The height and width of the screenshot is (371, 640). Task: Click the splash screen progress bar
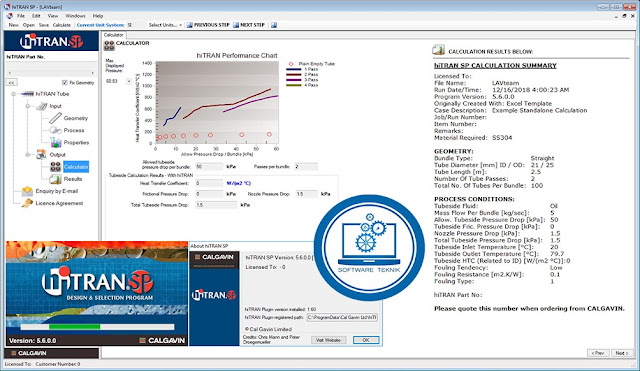click(x=98, y=327)
